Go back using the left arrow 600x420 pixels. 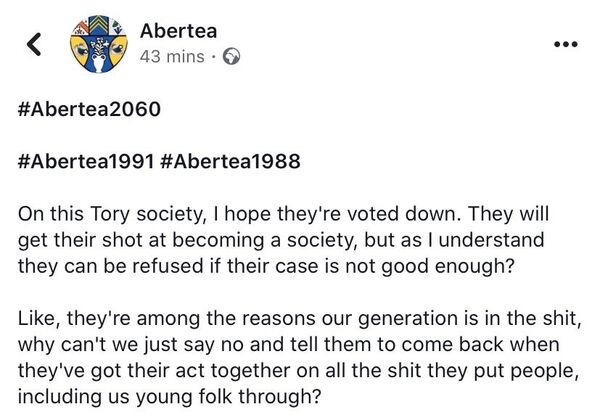34,43
